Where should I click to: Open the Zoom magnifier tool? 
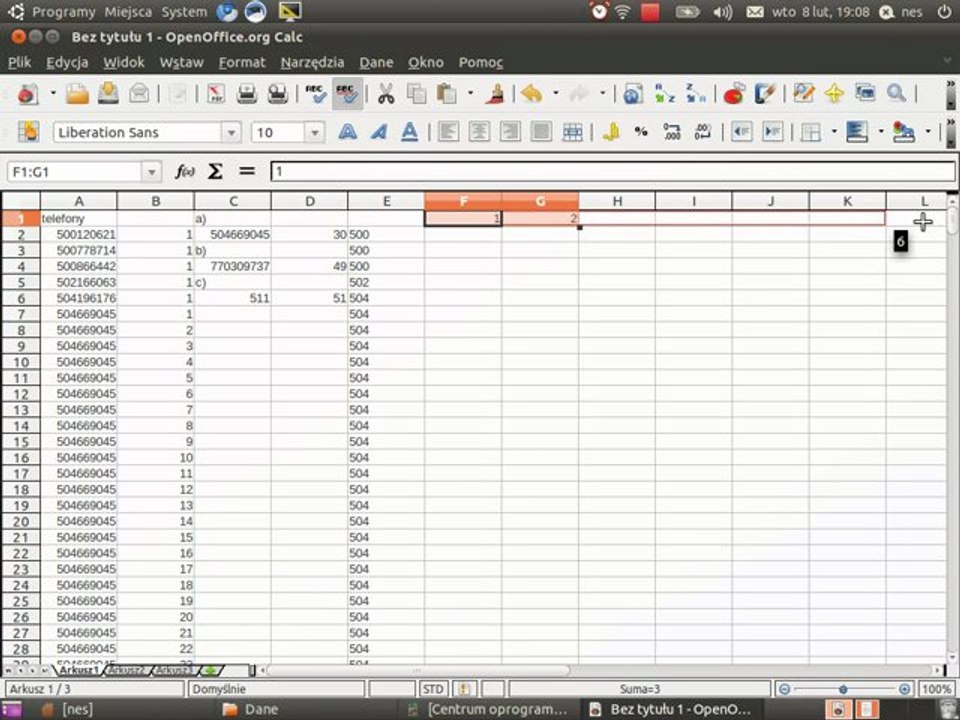click(x=896, y=94)
